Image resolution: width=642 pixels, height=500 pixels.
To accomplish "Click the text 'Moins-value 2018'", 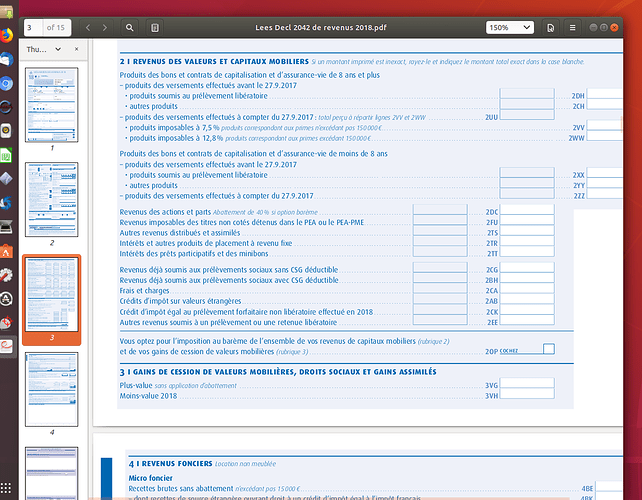I will click(148, 396).
